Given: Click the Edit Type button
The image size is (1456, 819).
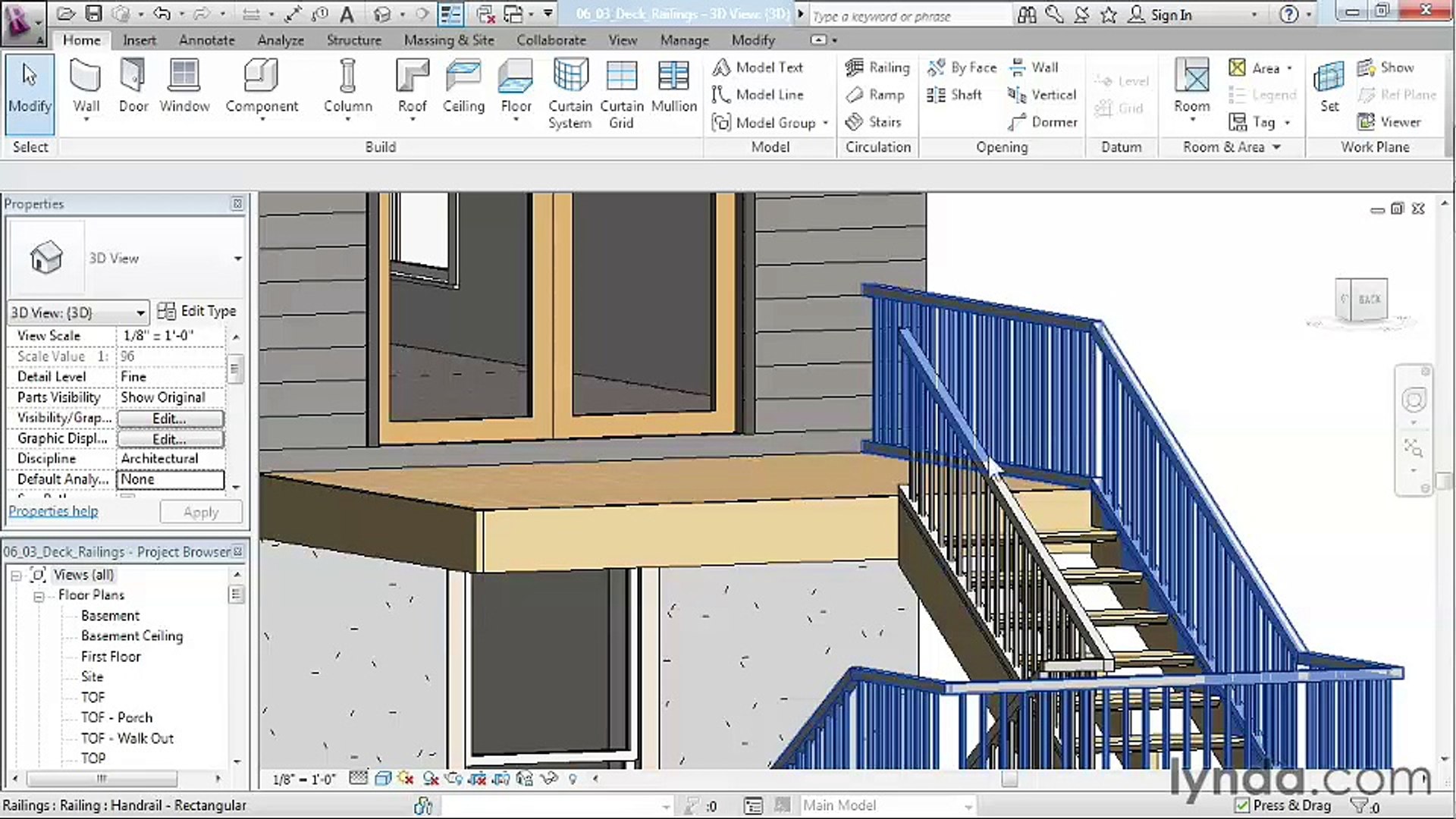Looking at the screenshot, I should (197, 311).
